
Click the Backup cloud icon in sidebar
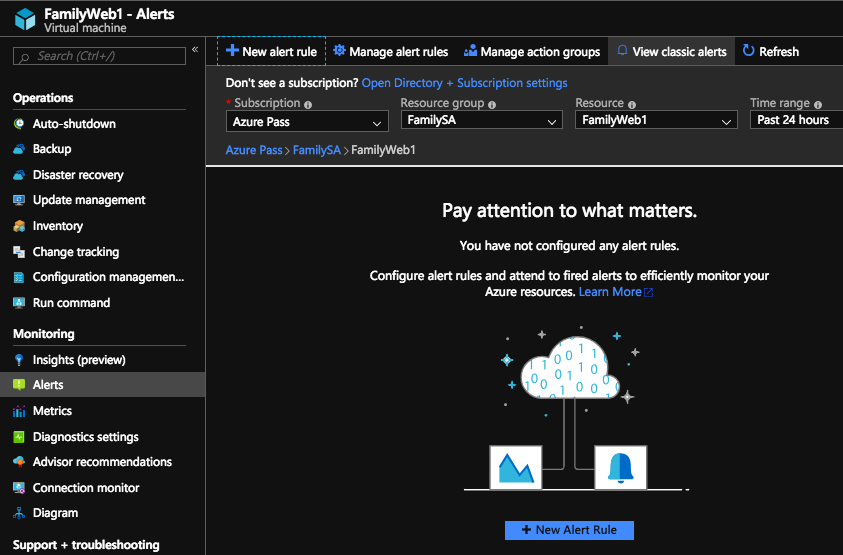19,149
